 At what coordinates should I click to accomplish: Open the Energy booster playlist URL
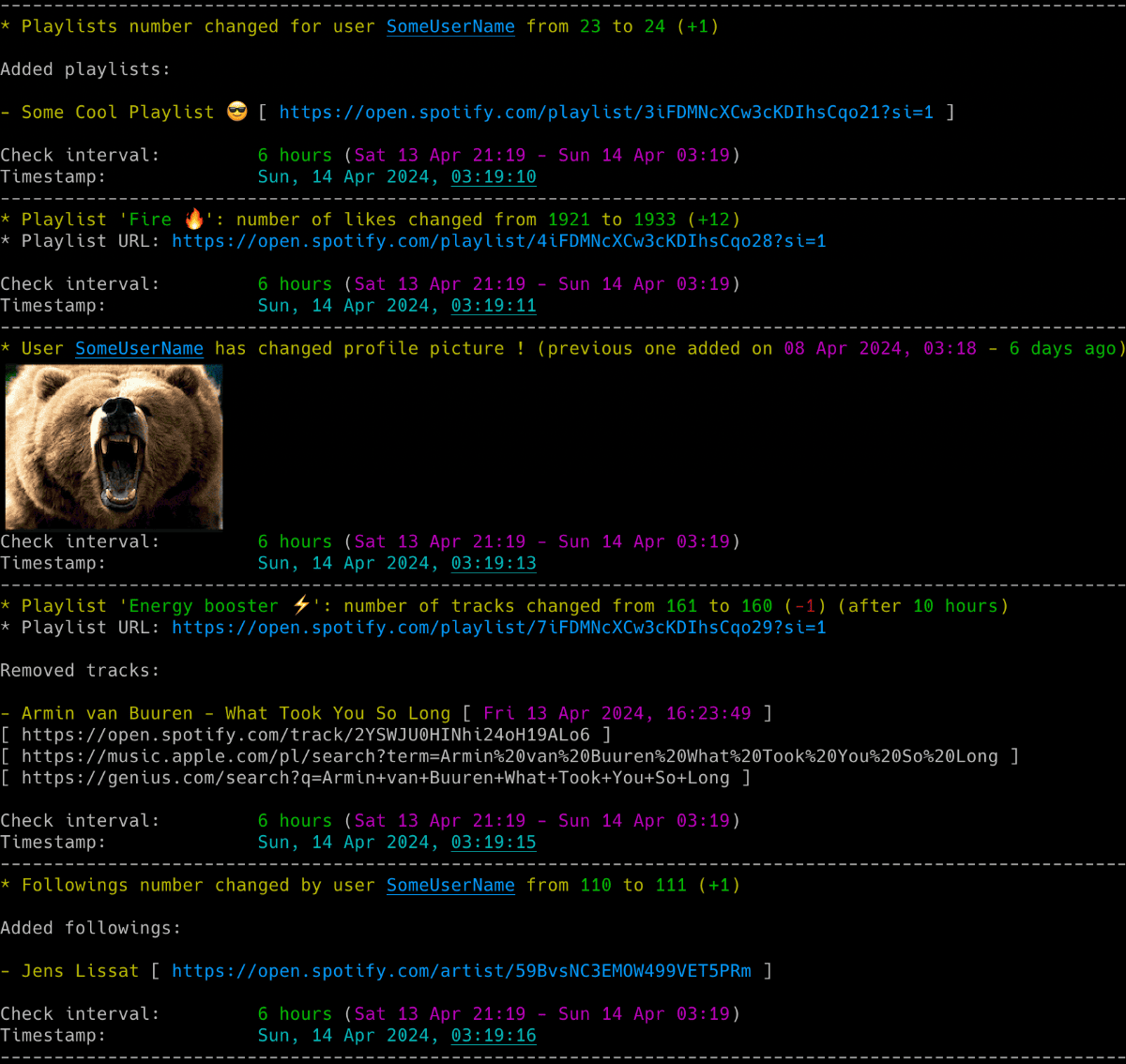tap(498, 627)
